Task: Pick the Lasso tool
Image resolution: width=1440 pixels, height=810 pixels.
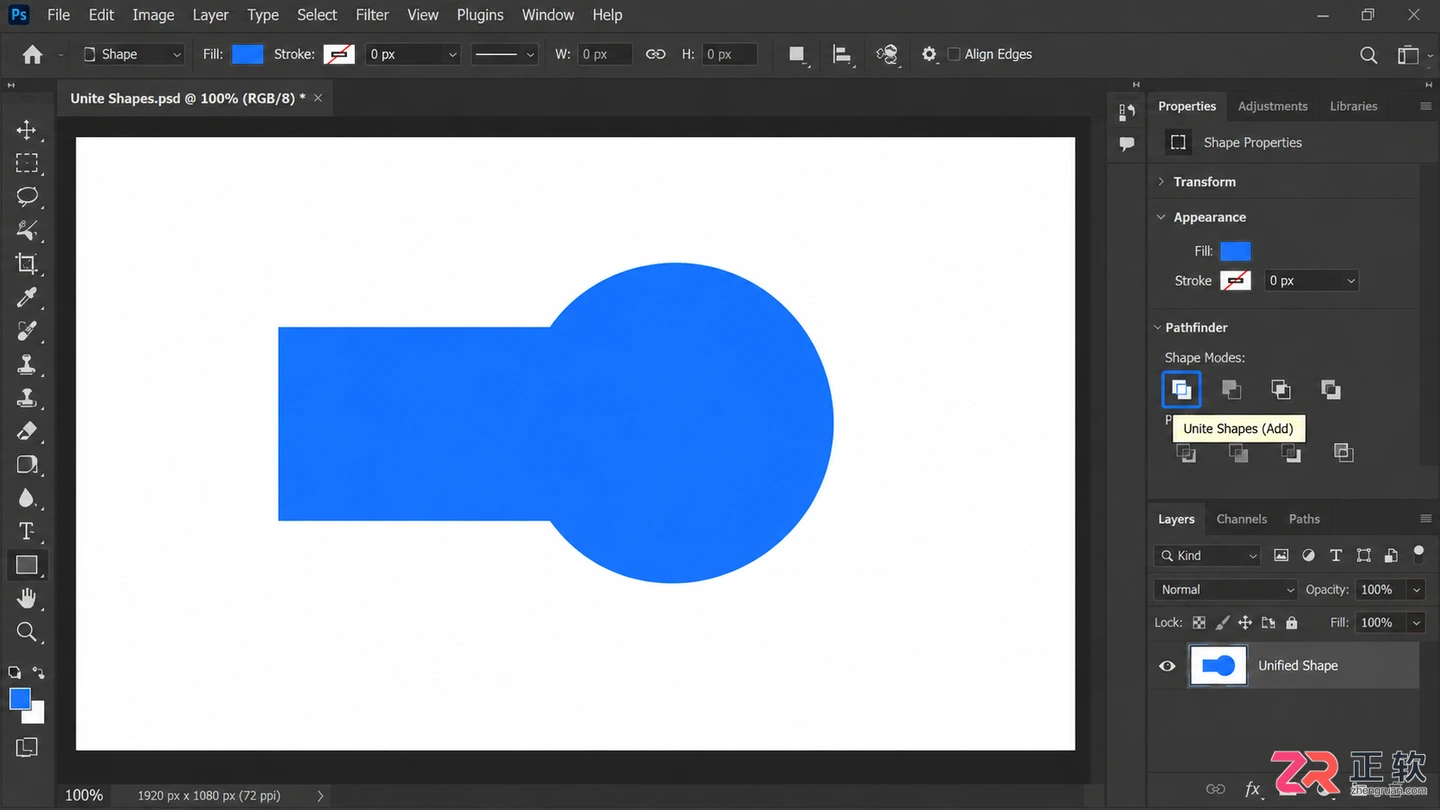Action: 27,196
